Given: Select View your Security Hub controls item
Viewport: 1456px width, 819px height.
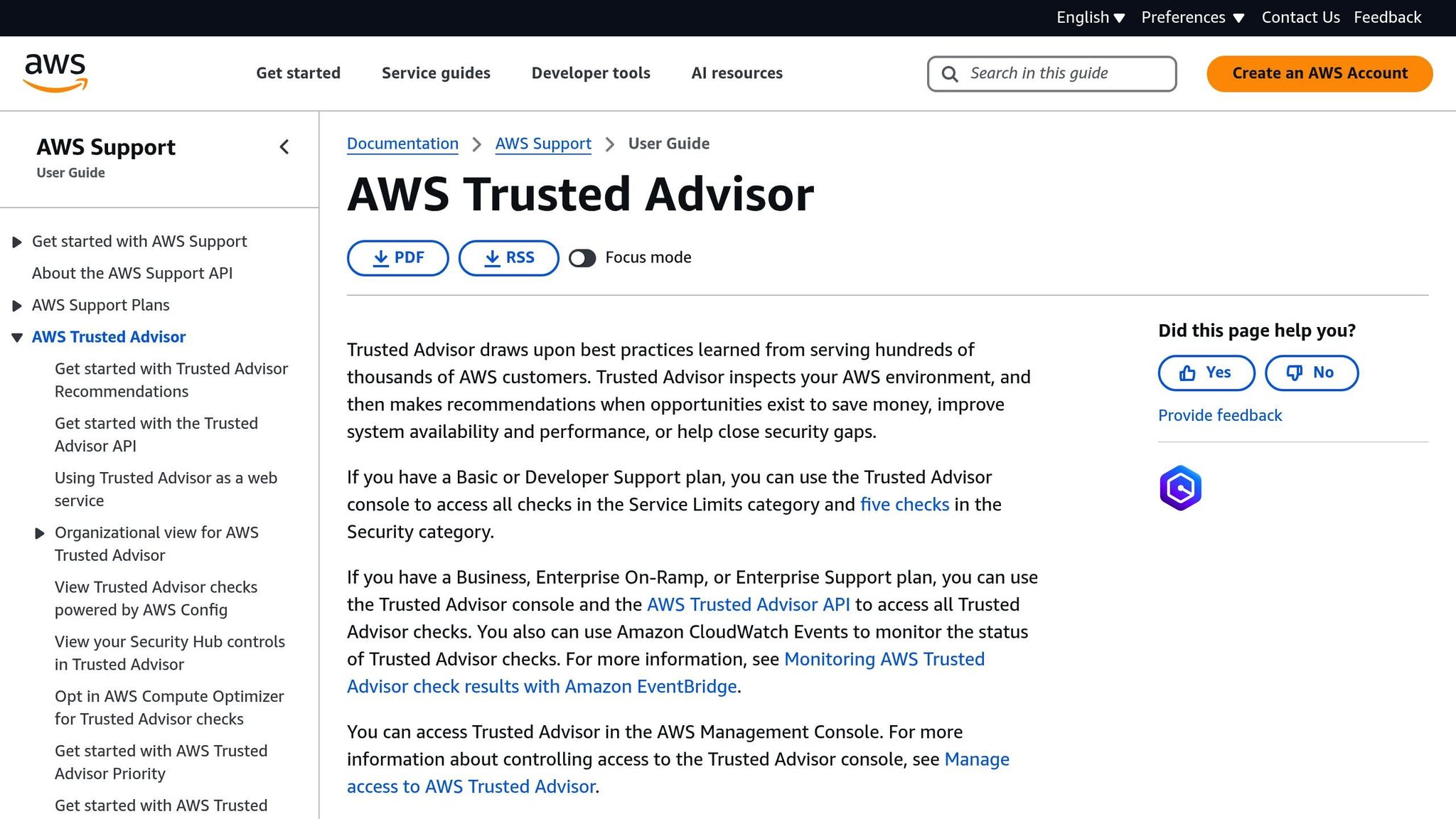Looking at the screenshot, I should pos(170,653).
